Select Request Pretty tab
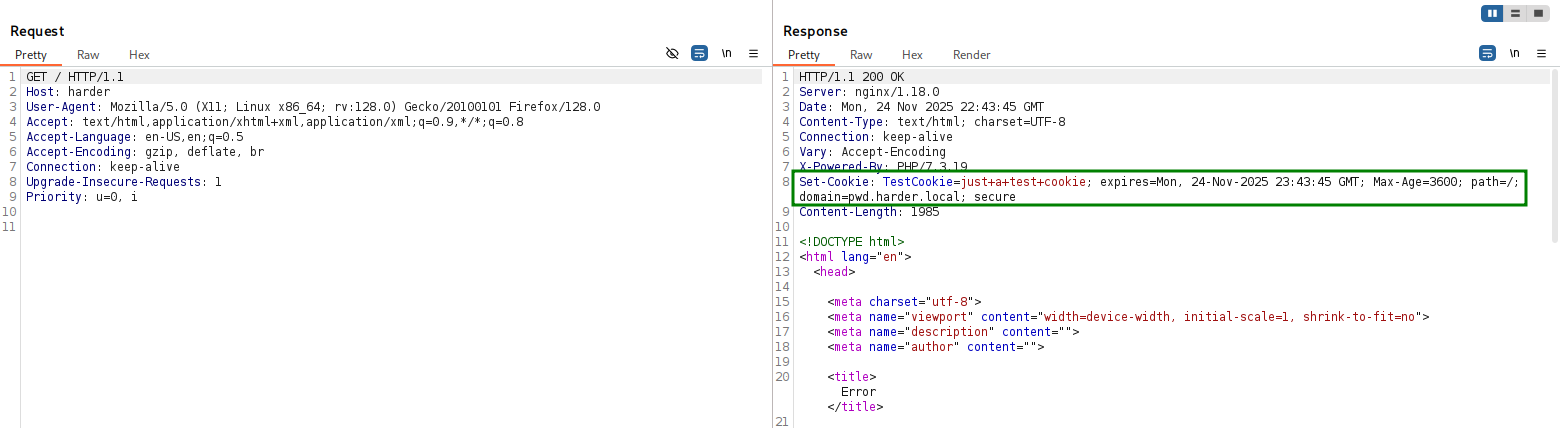The width and height of the screenshot is (1560, 428). pyautogui.click(x=31, y=55)
